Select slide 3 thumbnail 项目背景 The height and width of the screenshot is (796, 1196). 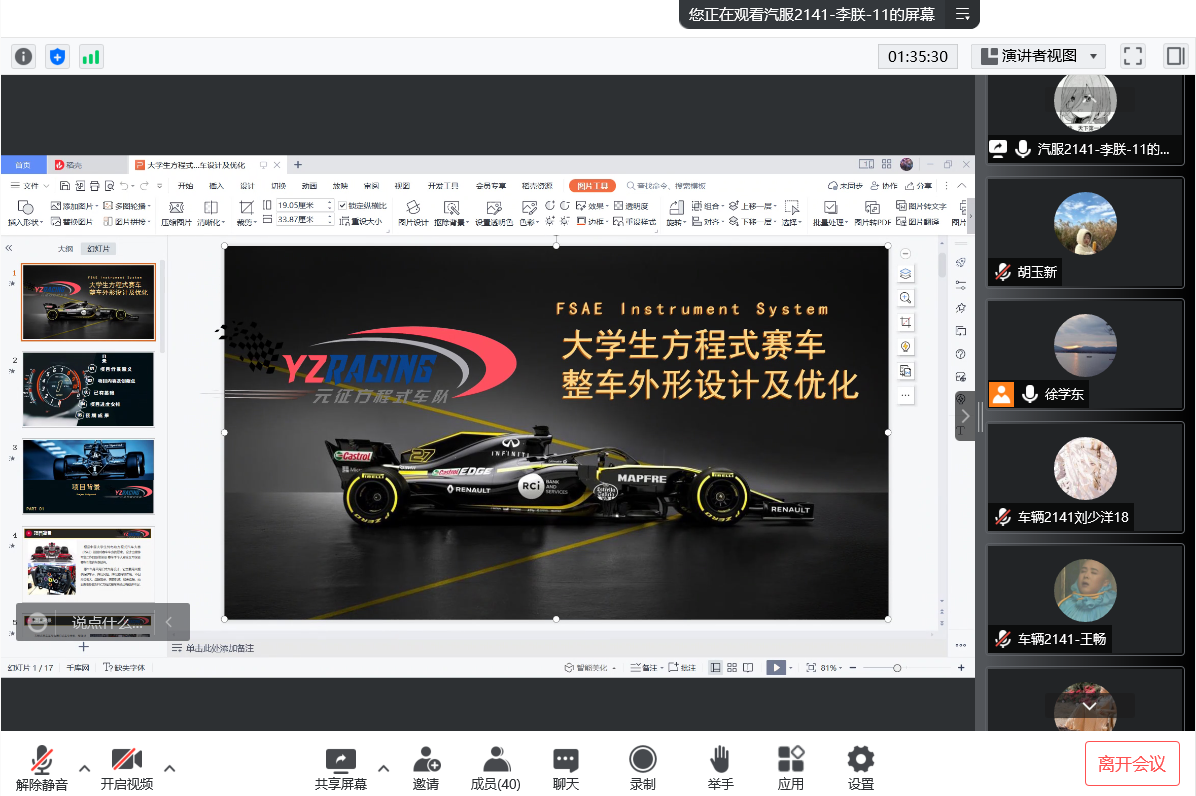click(88, 477)
